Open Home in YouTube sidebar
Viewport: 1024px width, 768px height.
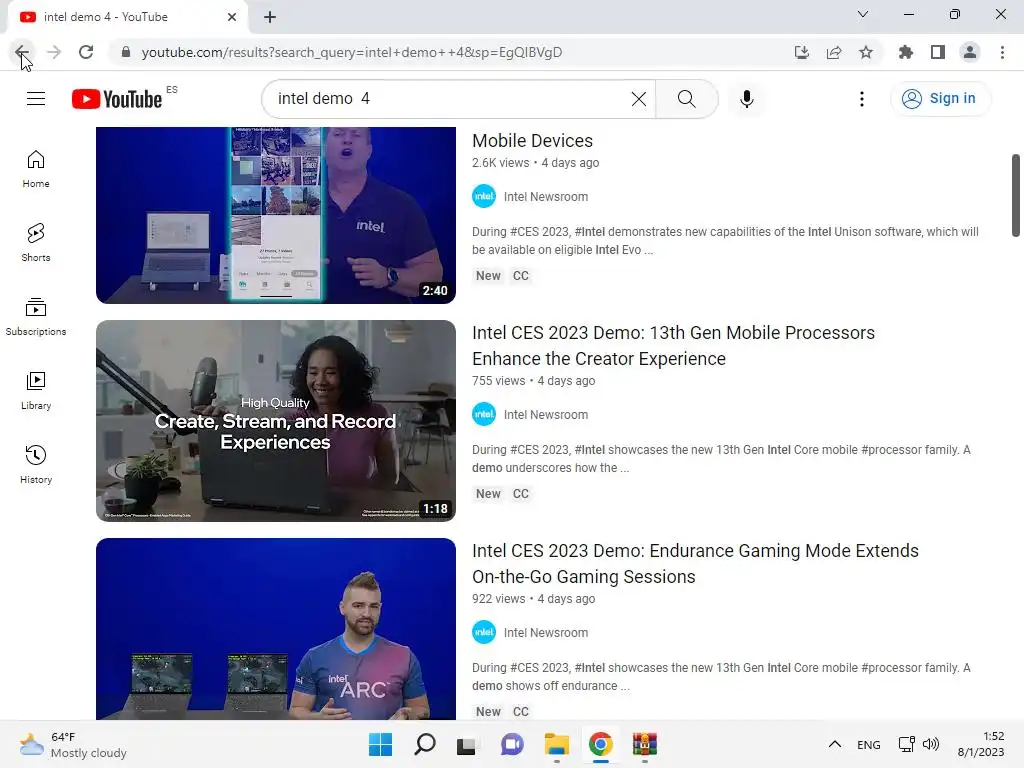point(36,169)
